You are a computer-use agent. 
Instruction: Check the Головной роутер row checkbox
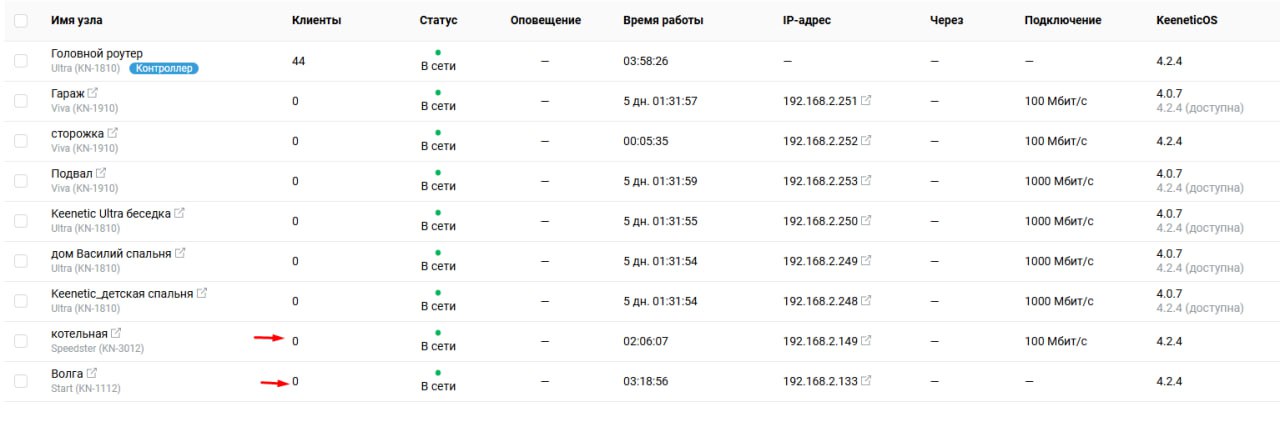pyautogui.click(x=21, y=61)
